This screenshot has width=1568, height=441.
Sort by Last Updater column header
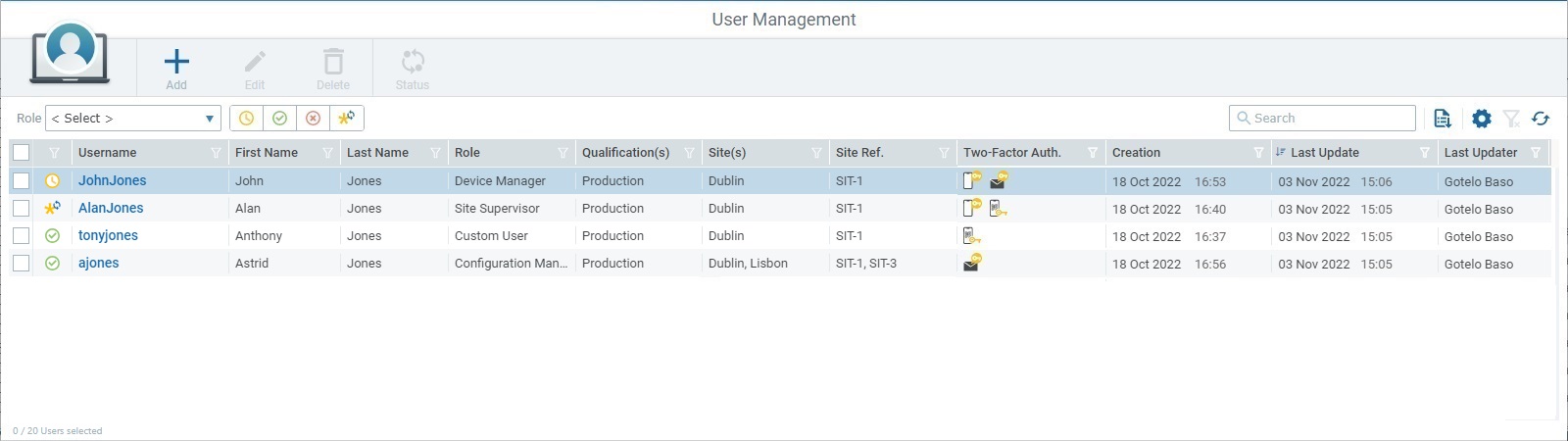[1480, 153]
